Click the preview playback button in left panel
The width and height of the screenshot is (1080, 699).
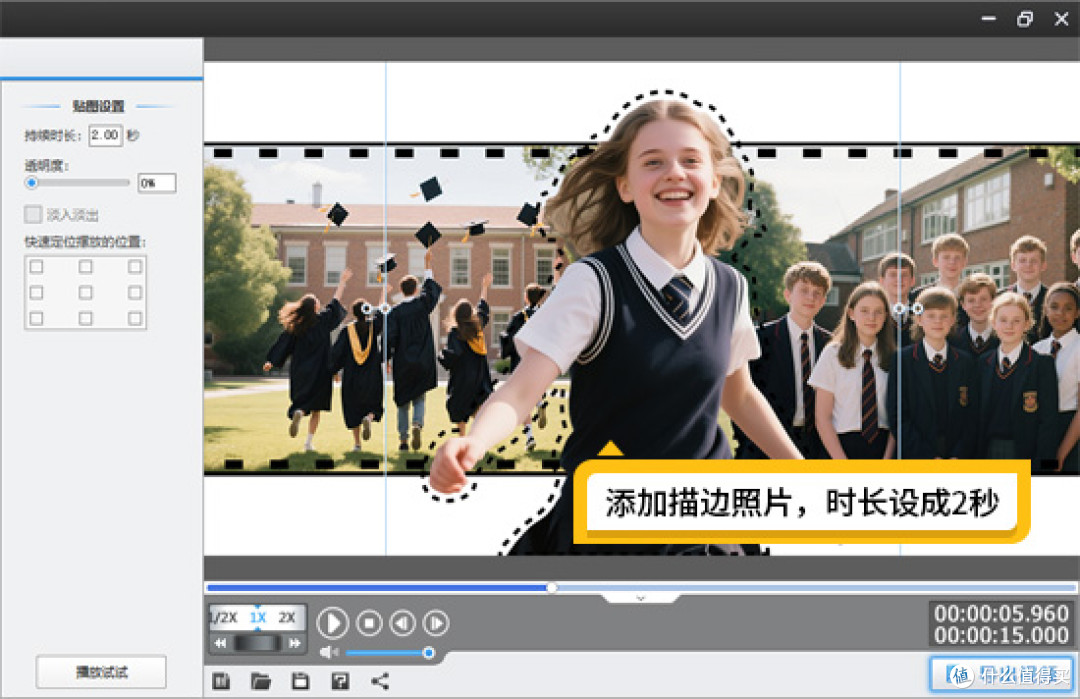pos(101,671)
